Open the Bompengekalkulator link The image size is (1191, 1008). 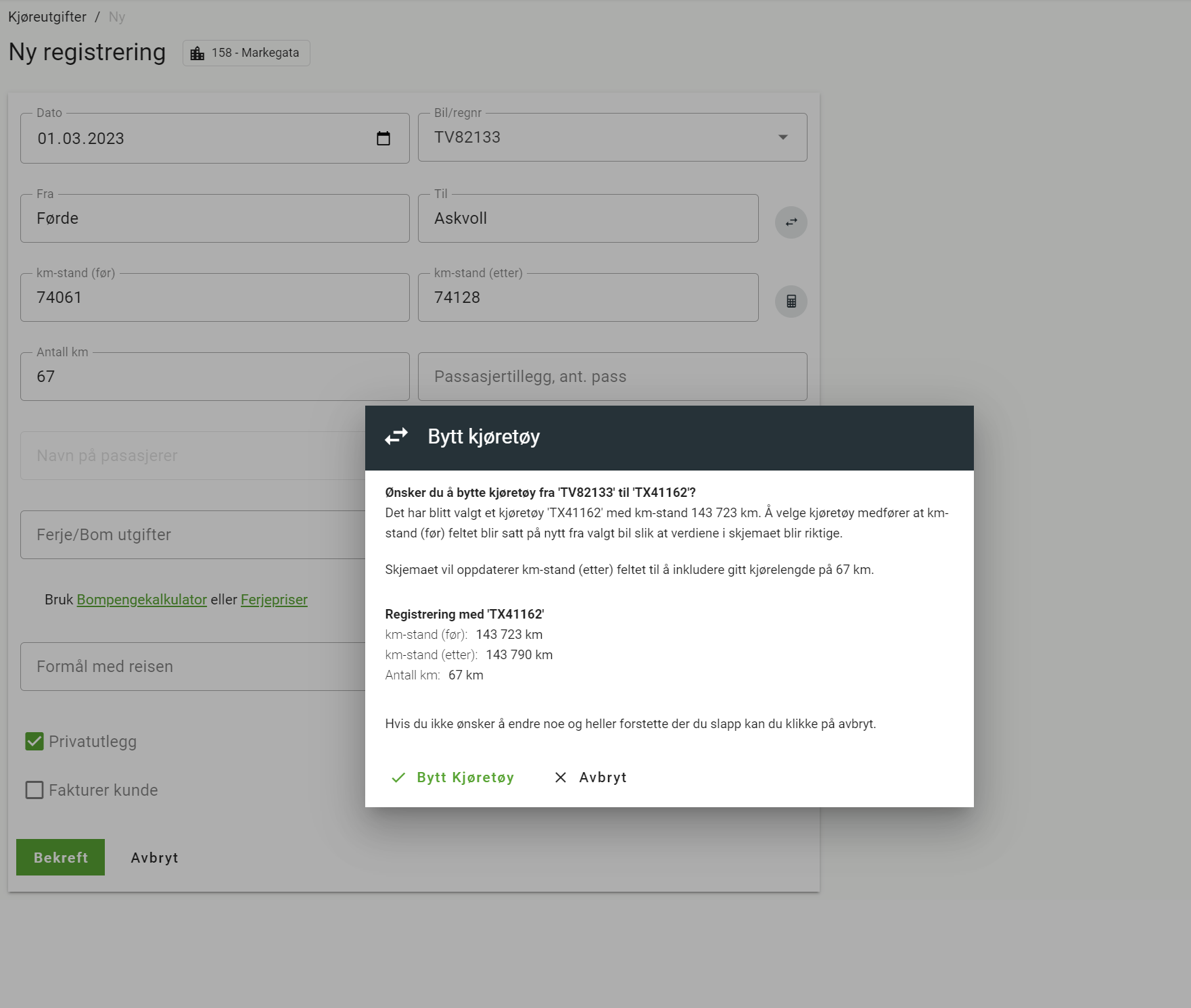coord(142,600)
